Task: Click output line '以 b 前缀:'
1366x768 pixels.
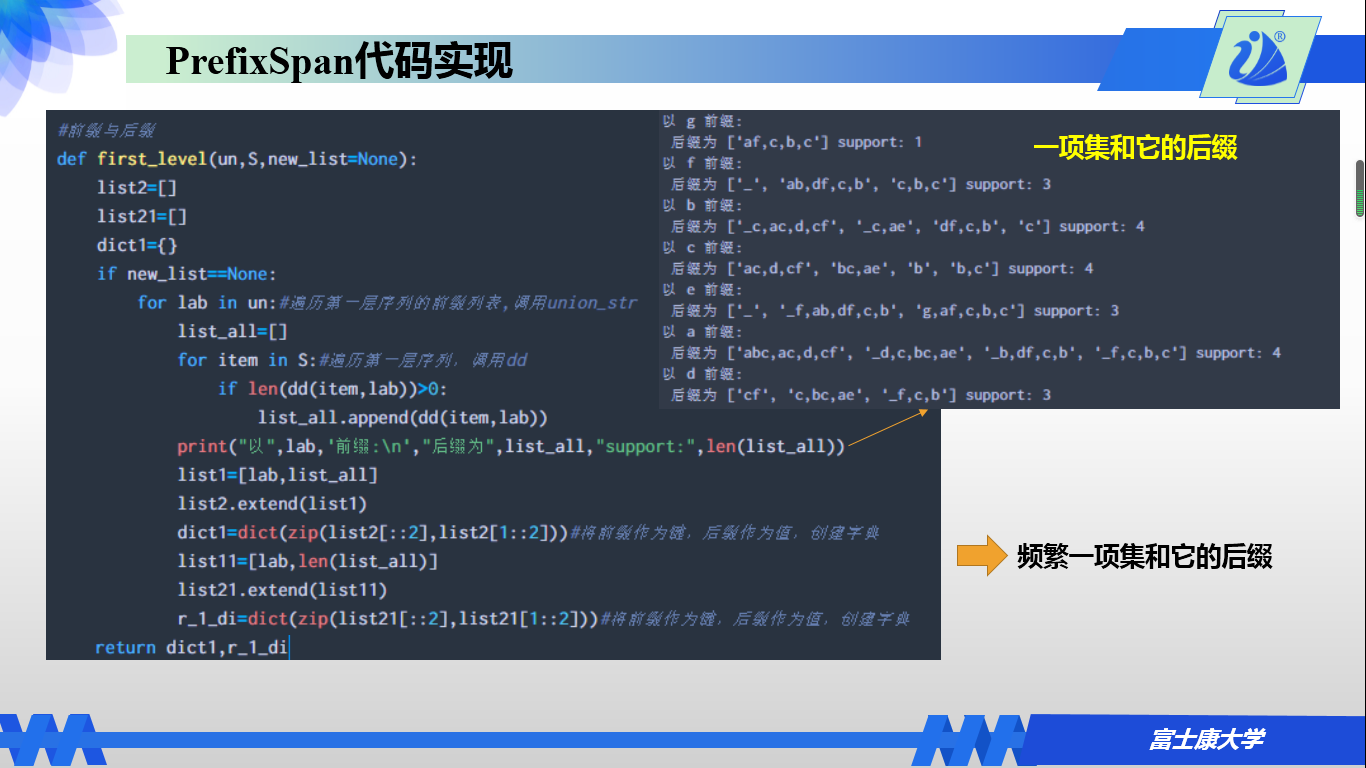Action: tap(702, 205)
